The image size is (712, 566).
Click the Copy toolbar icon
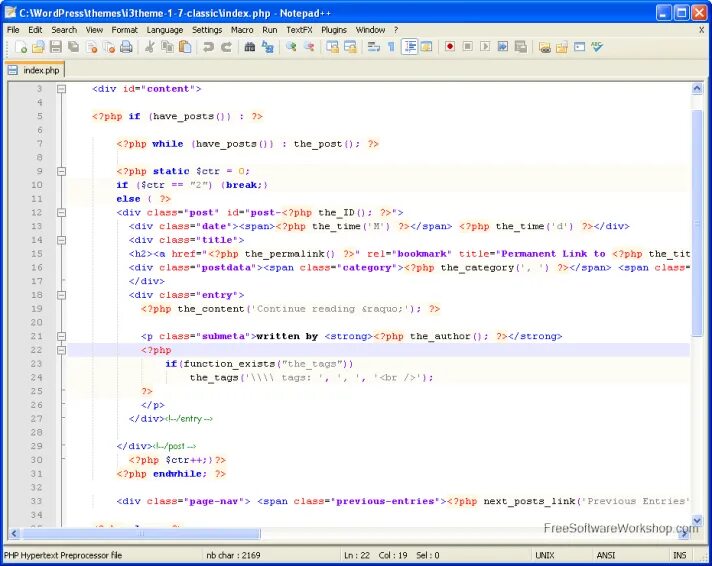[x=168, y=47]
